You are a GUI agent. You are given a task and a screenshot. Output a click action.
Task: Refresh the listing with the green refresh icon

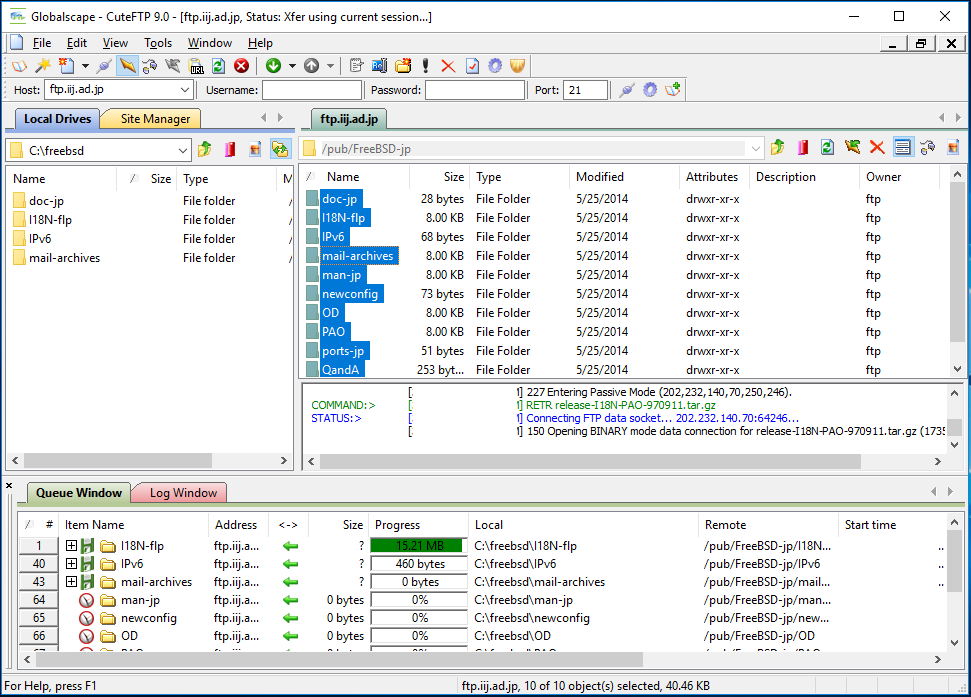tap(218, 66)
